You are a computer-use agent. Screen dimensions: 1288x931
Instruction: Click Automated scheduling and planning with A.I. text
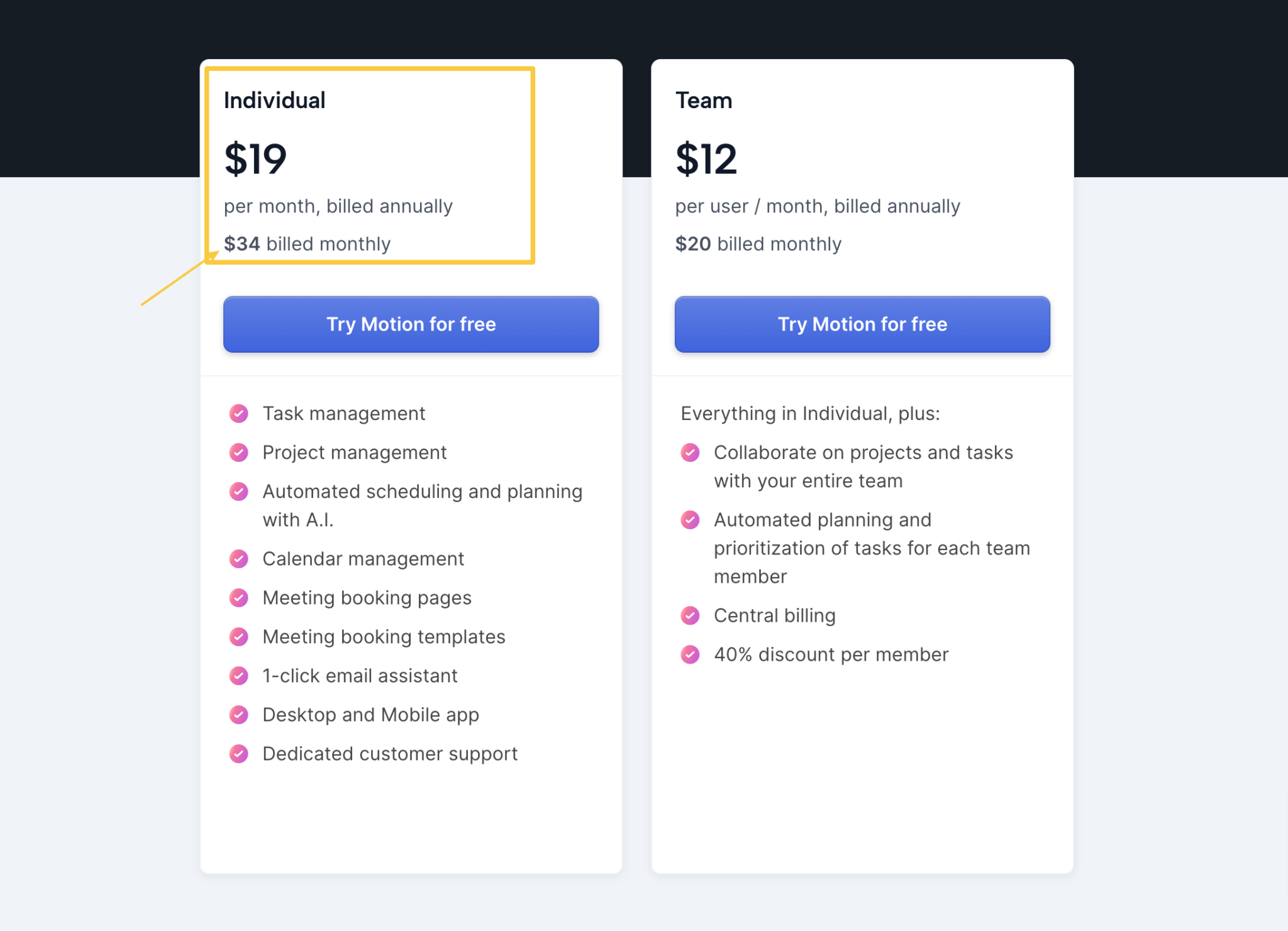tap(422, 505)
